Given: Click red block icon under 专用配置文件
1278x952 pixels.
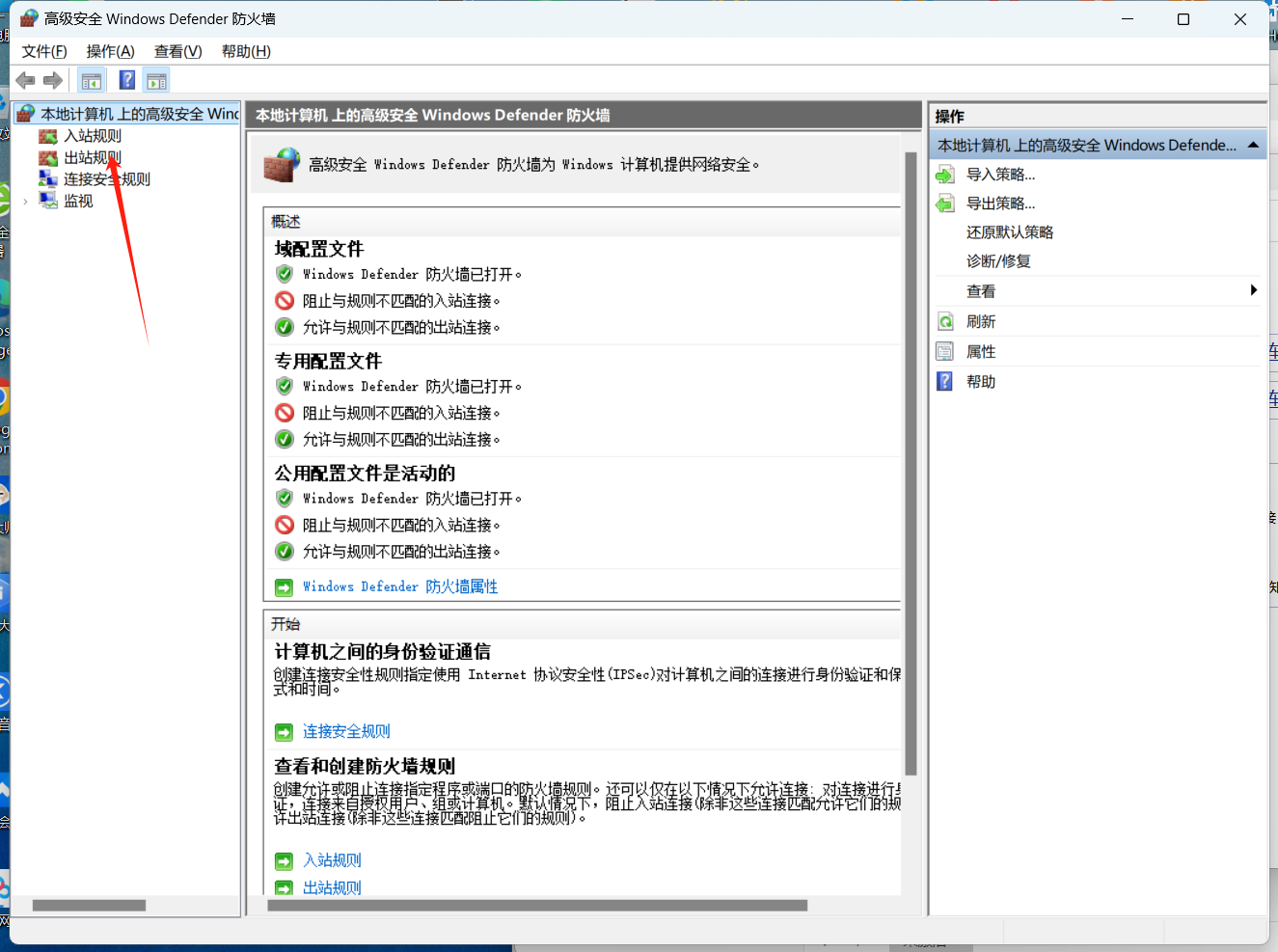Looking at the screenshot, I should [x=284, y=413].
